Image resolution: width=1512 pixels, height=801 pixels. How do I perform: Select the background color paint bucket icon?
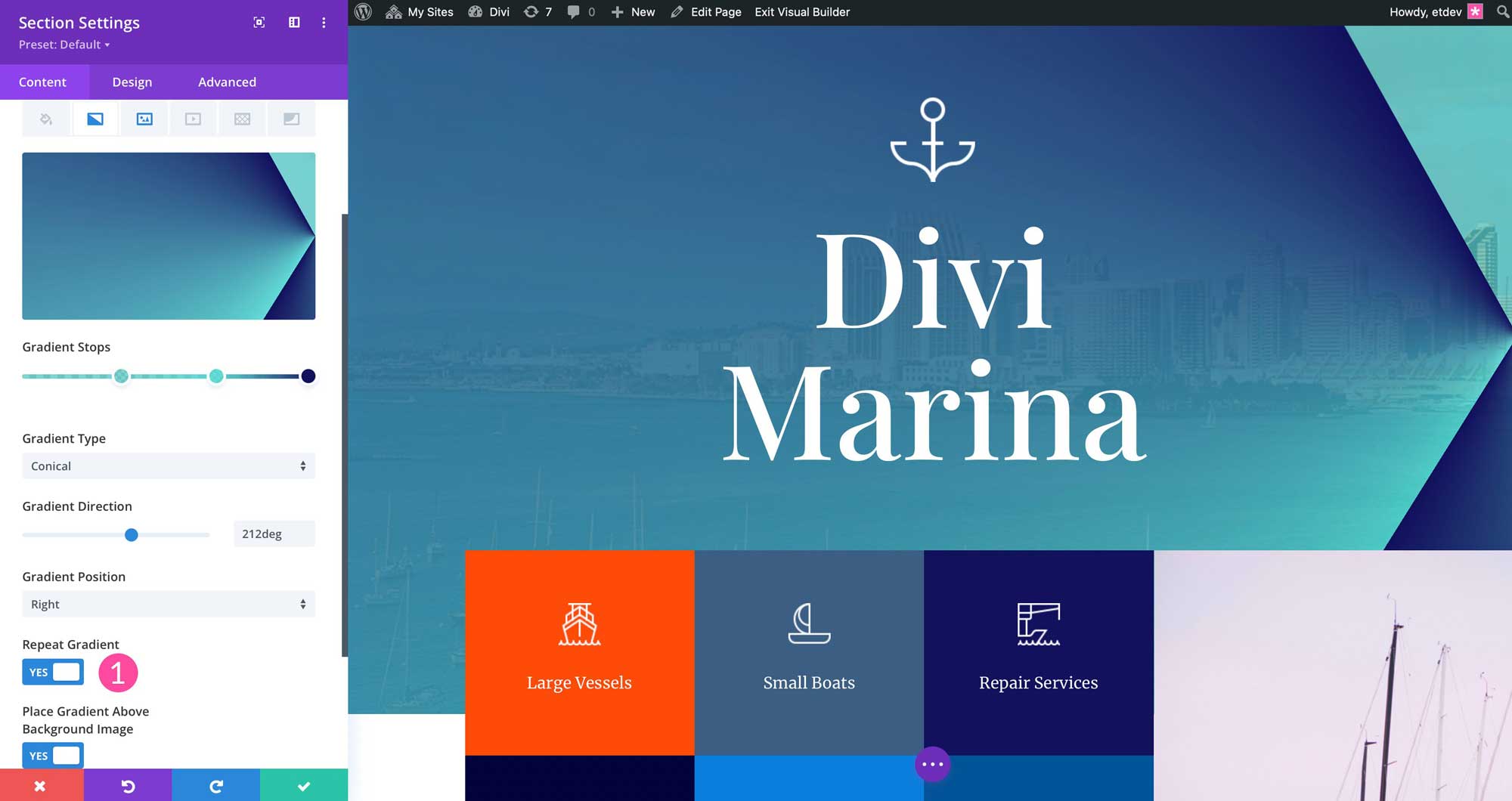pos(45,119)
